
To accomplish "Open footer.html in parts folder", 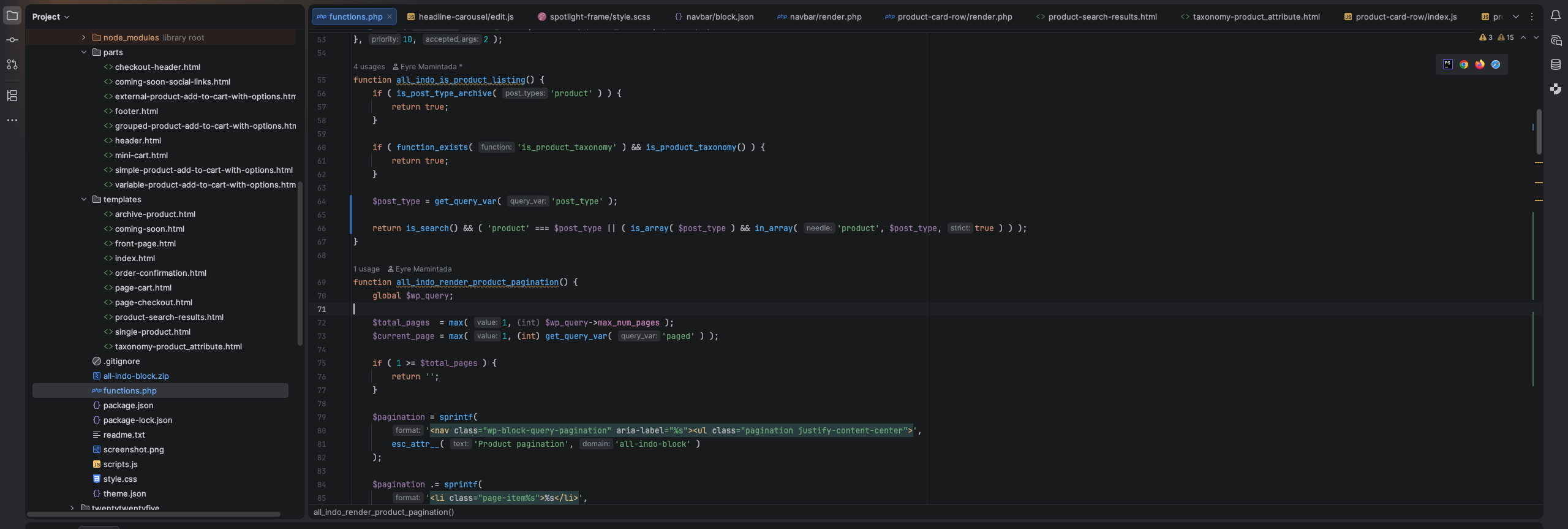I will point(137,111).
